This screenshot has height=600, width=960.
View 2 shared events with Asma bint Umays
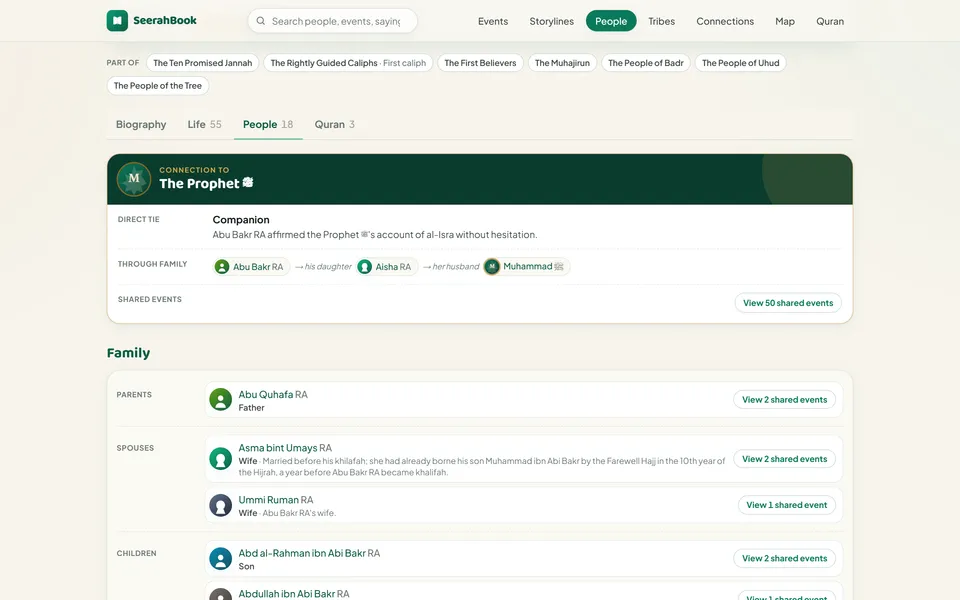click(784, 459)
